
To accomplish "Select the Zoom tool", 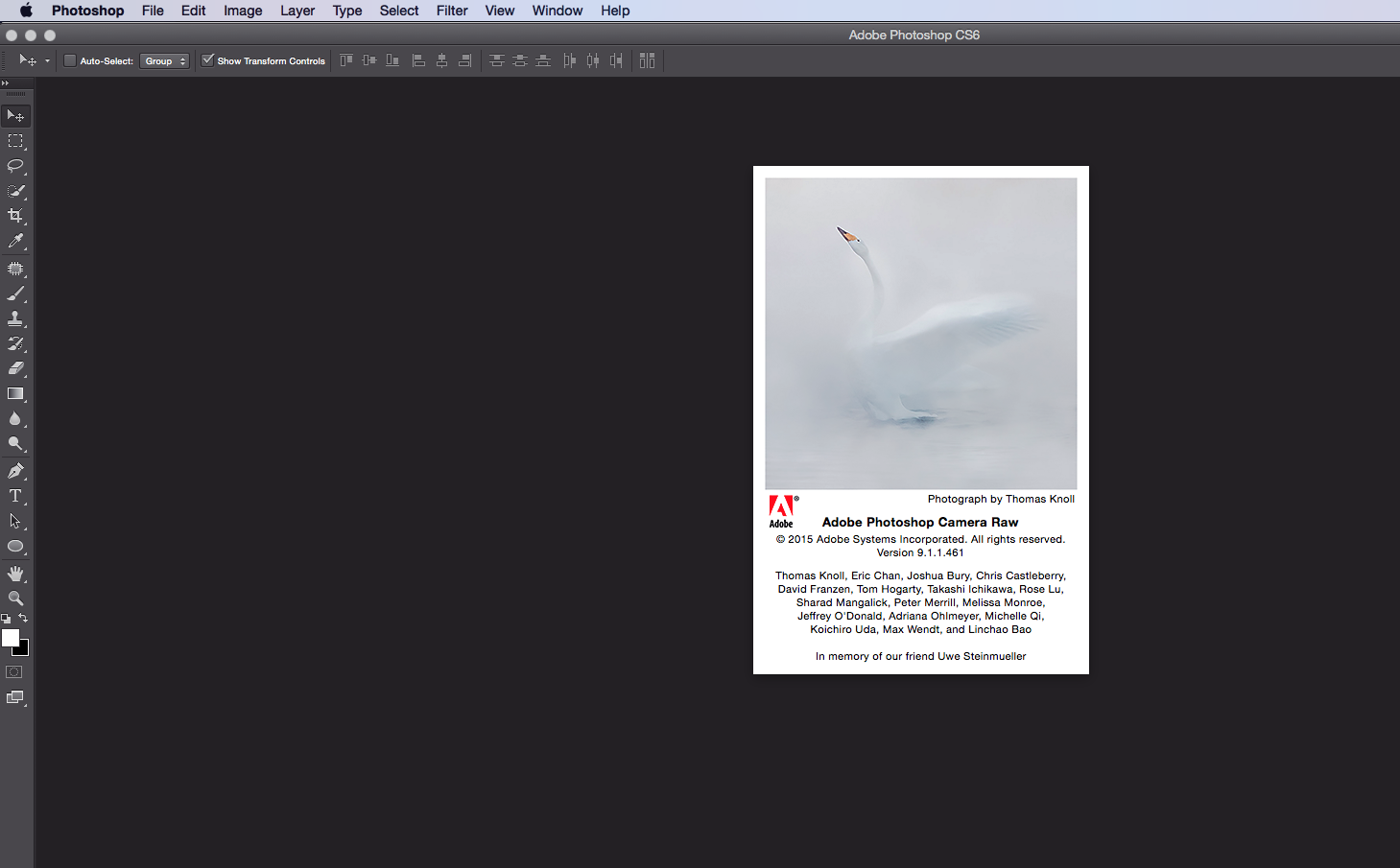I will (x=15, y=598).
